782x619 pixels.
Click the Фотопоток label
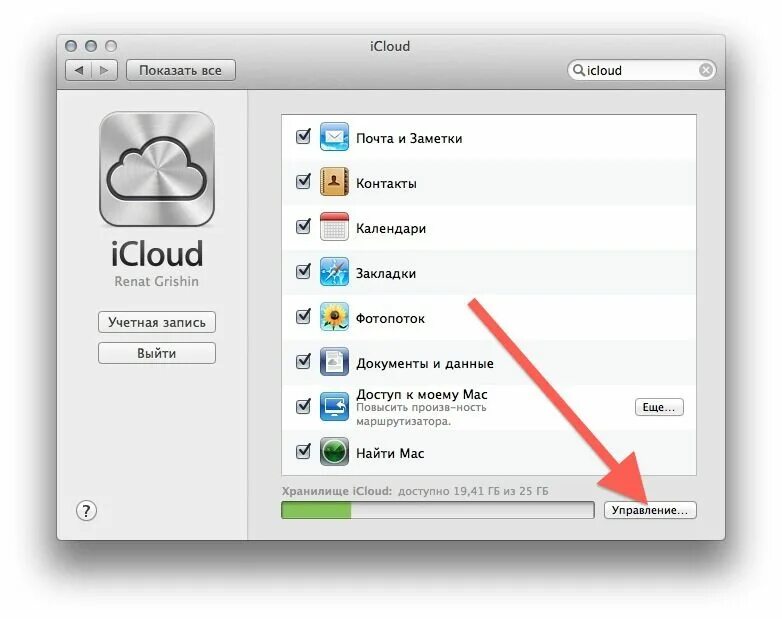pos(391,318)
